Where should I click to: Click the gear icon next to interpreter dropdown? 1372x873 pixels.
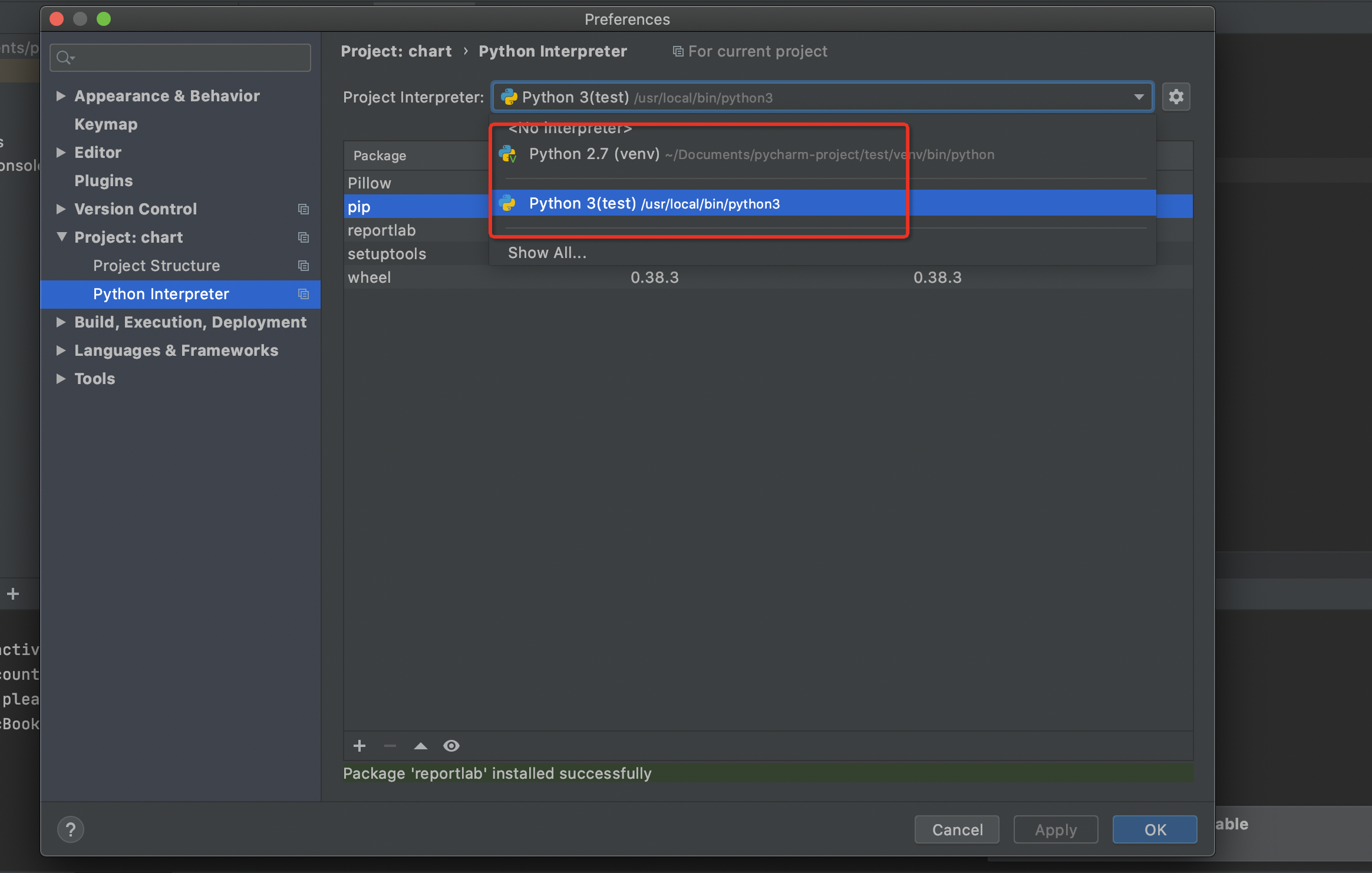[x=1176, y=97]
